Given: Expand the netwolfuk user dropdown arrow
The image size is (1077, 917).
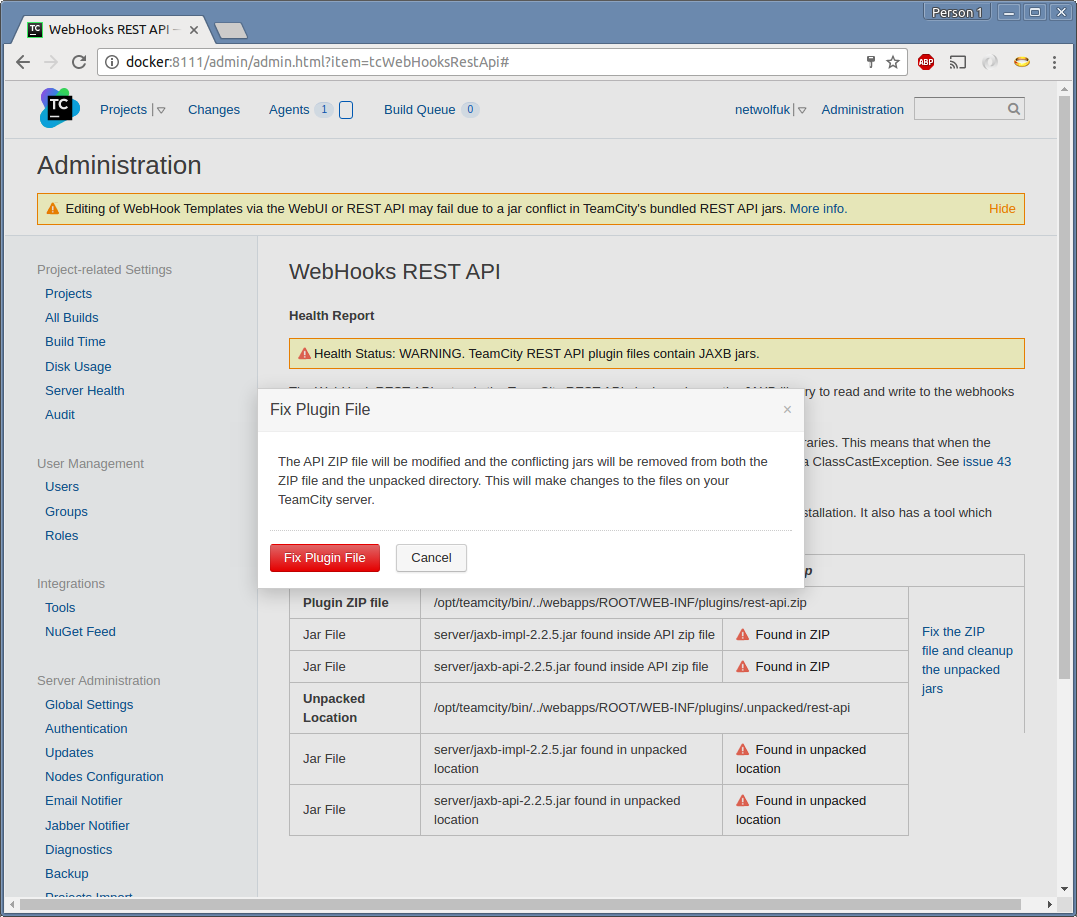Looking at the screenshot, I should click(802, 110).
